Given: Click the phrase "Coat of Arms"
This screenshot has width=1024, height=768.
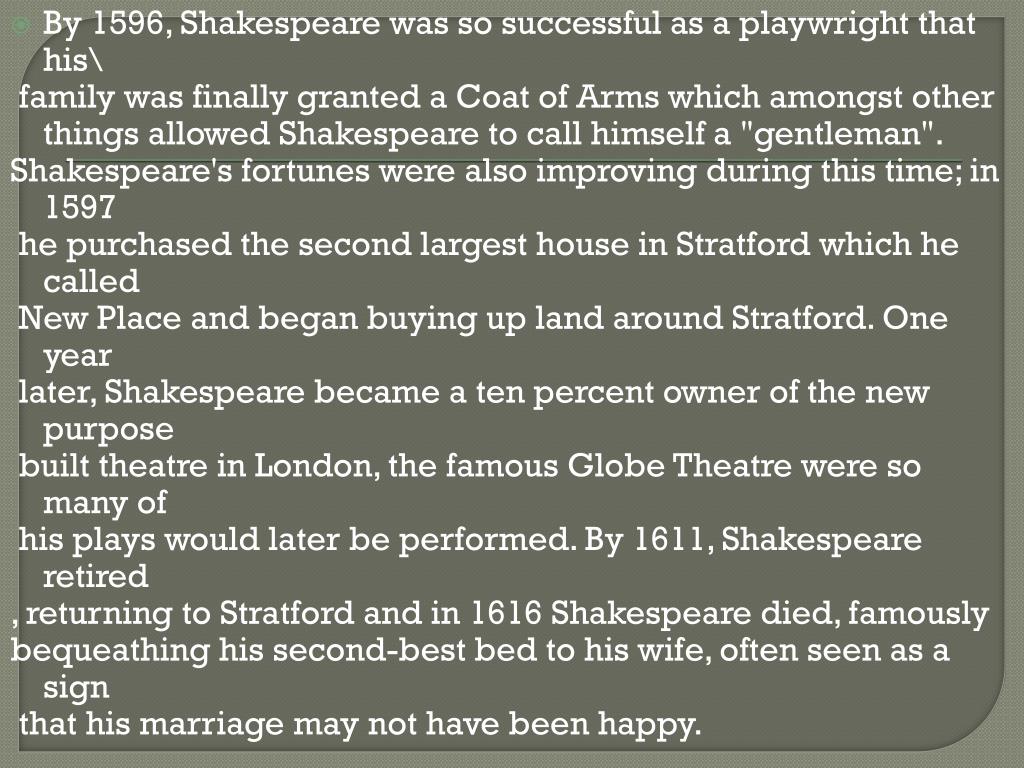Looking at the screenshot, I should click(557, 97).
